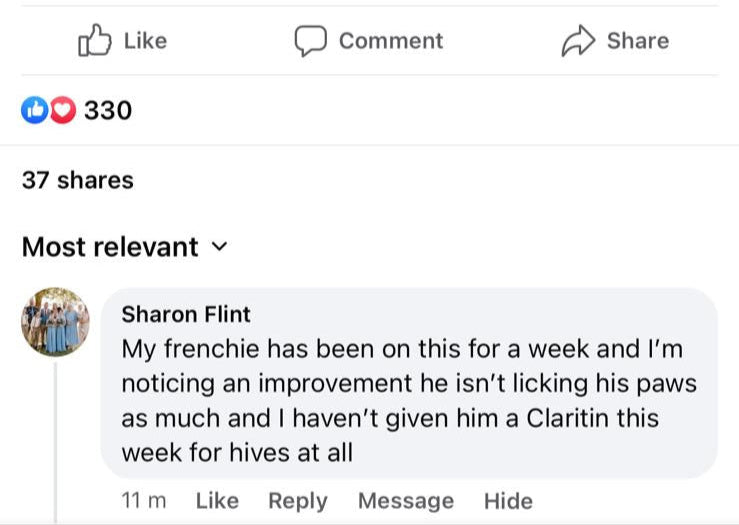Click the 11 m comment timestamp
Screen dimensions: 739x525
tap(144, 501)
